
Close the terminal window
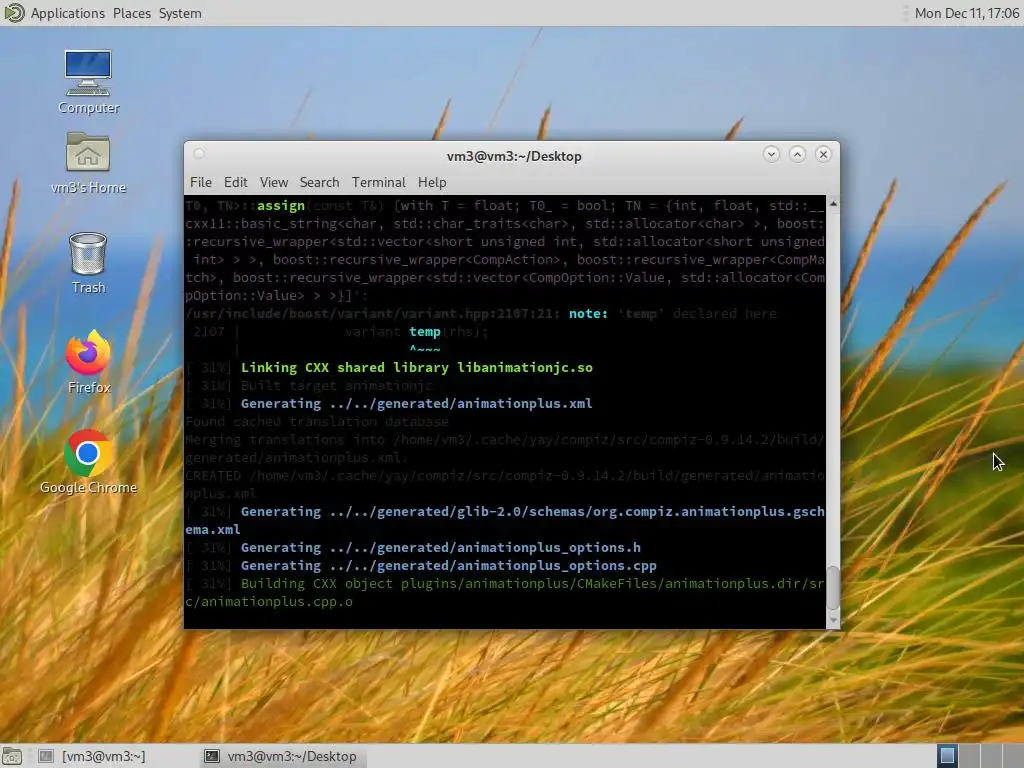(824, 154)
